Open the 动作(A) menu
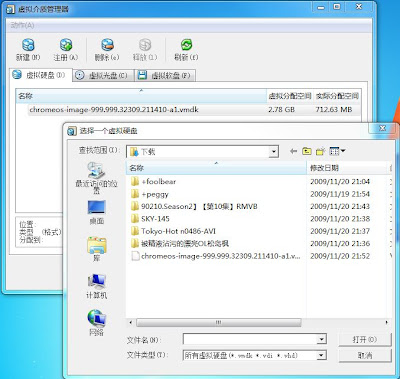 [x=22, y=25]
